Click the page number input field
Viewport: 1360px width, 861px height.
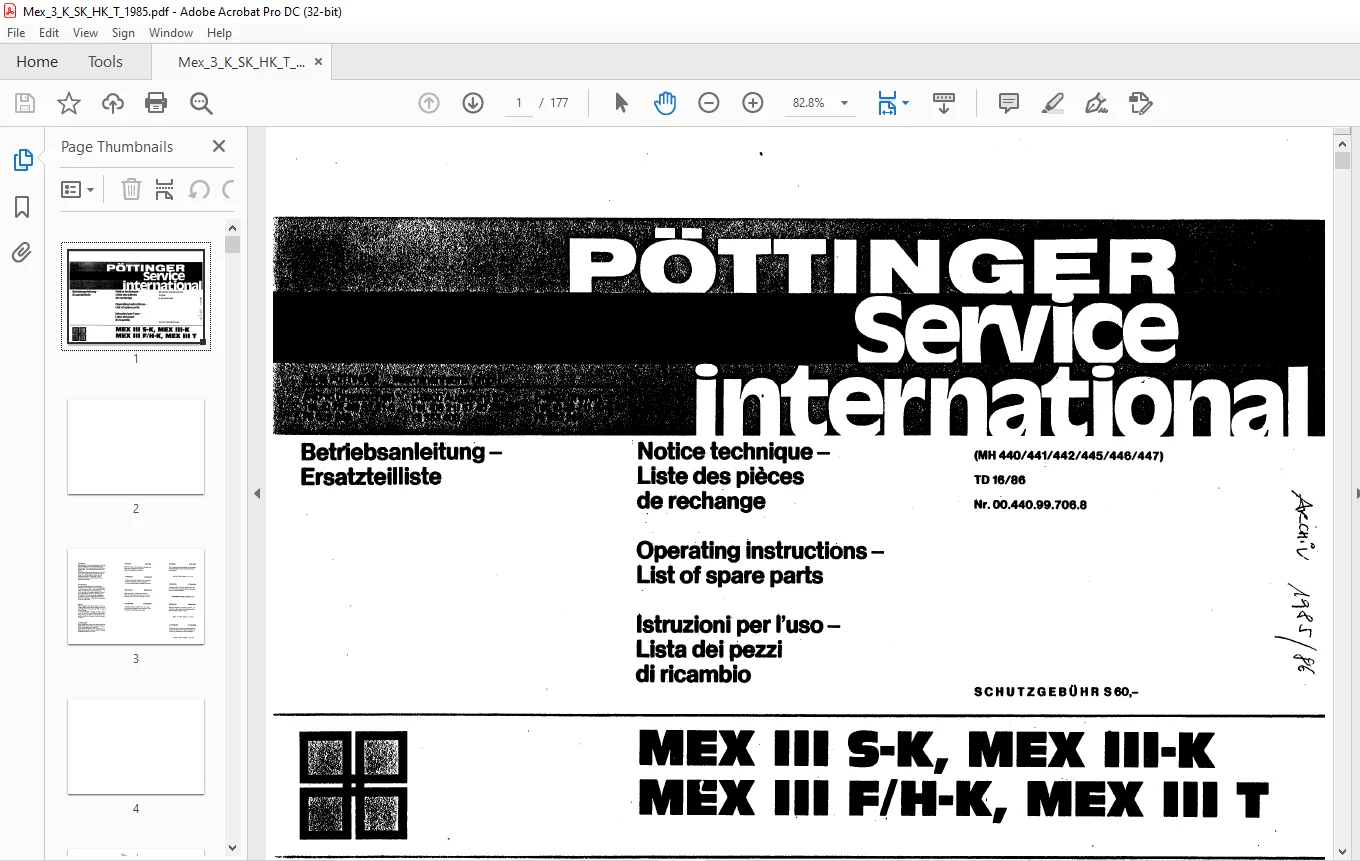pyautogui.click(x=518, y=103)
